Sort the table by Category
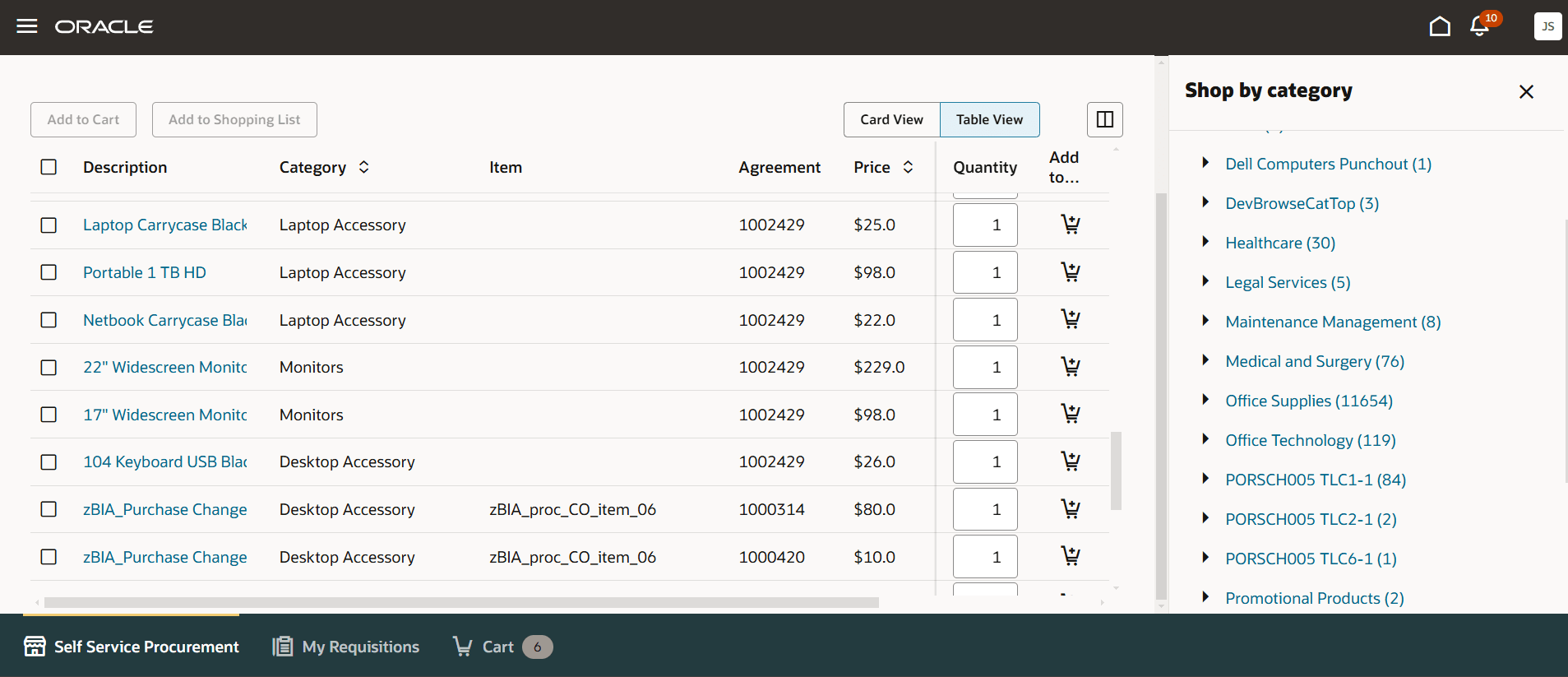Screen dimensions: 1568x677 [363, 167]
